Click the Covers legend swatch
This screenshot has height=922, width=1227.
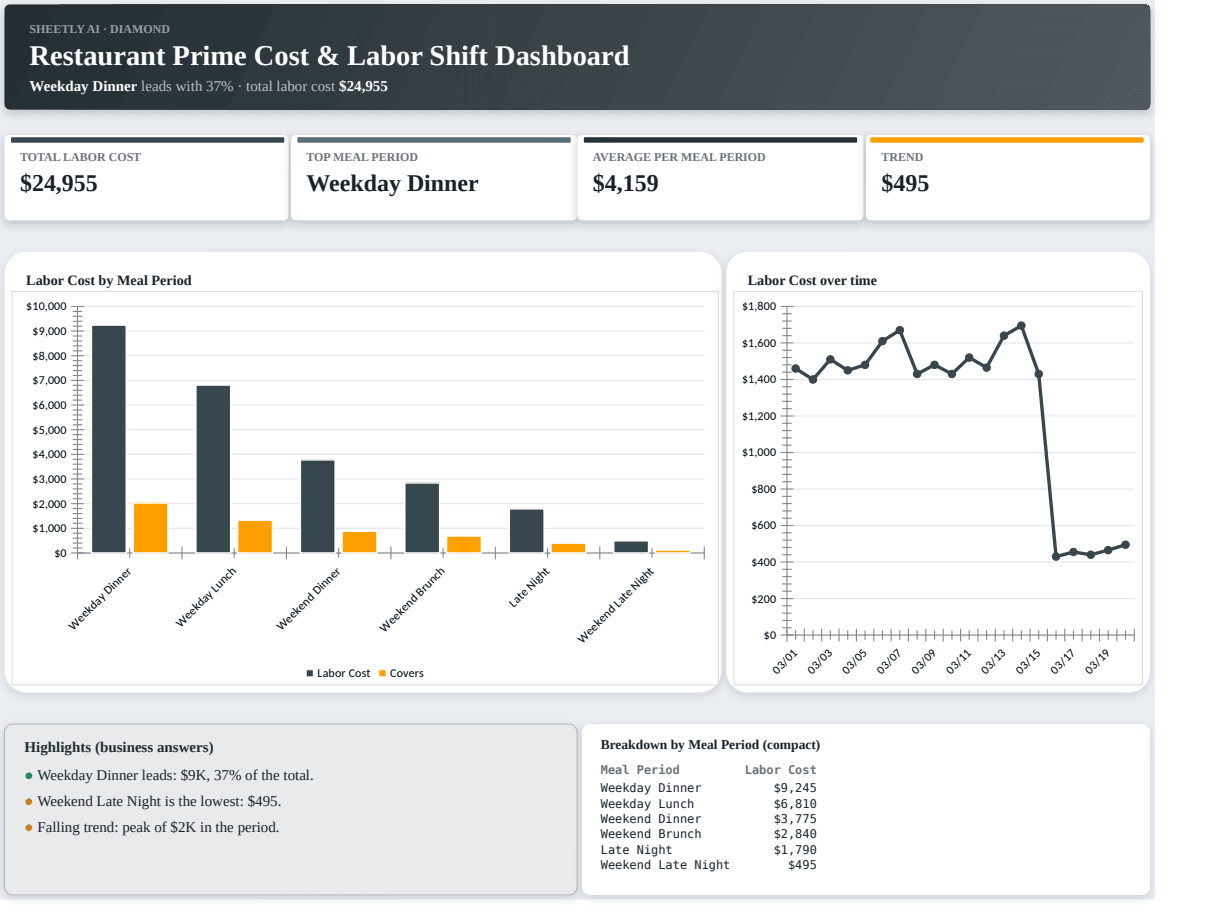pos(382,674)
